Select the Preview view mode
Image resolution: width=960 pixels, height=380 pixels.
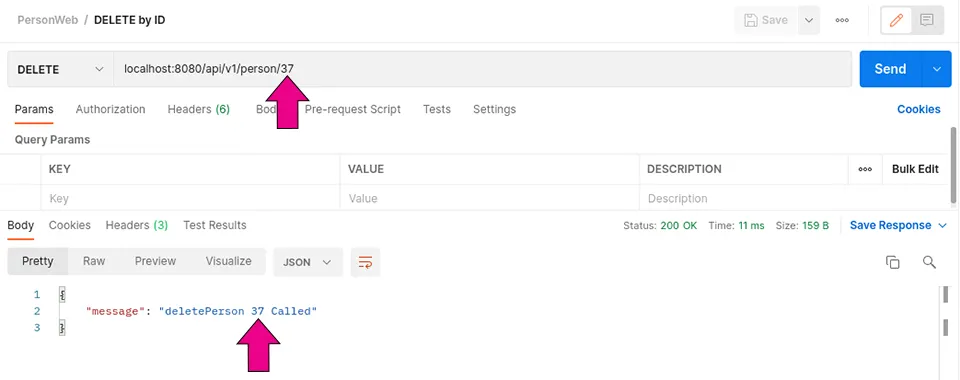coord(156,261)
